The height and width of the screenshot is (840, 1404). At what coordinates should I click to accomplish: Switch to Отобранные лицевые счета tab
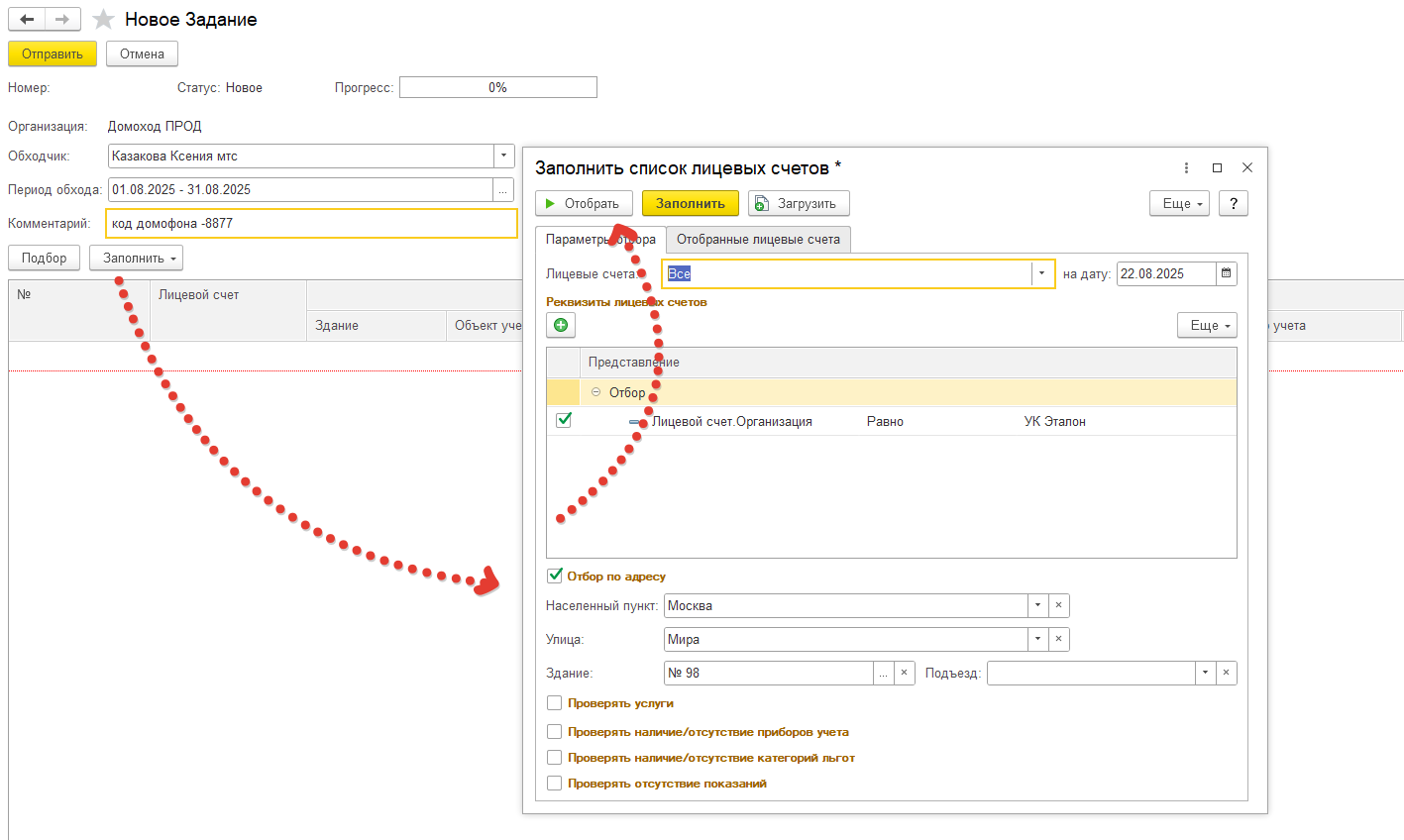758,240
